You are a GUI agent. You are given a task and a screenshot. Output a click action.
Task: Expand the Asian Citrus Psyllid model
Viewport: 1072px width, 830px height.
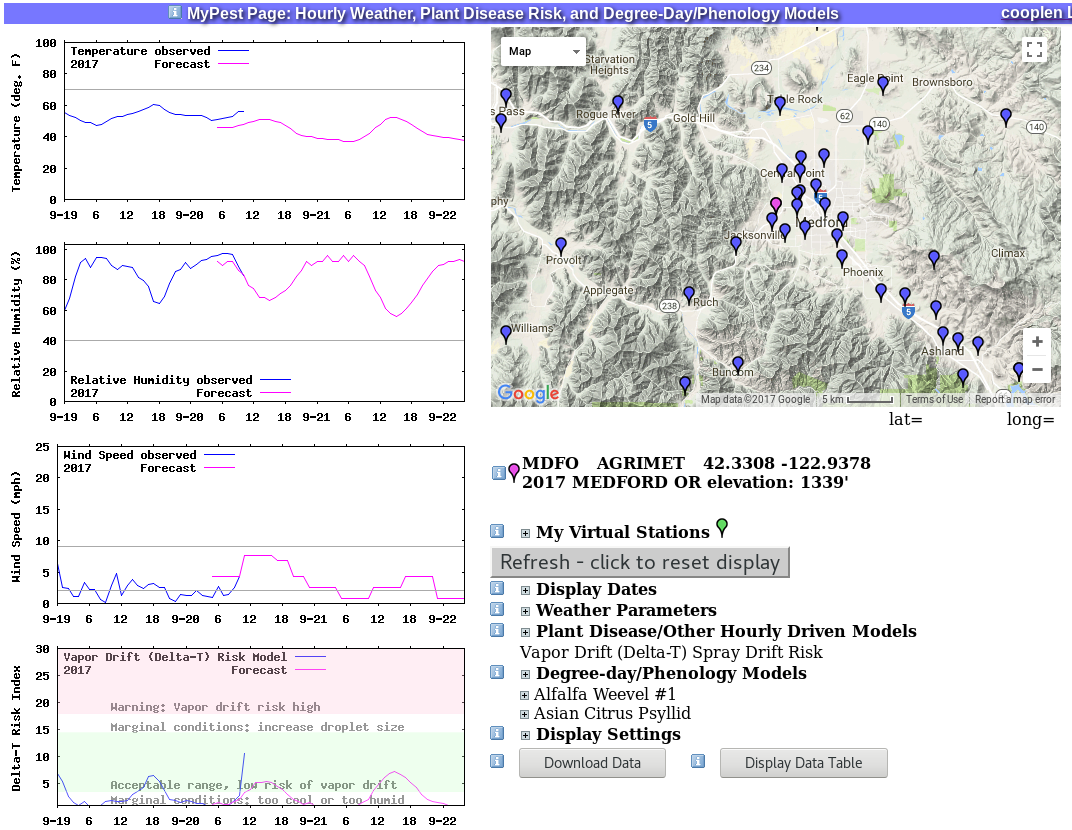[524, 714]
